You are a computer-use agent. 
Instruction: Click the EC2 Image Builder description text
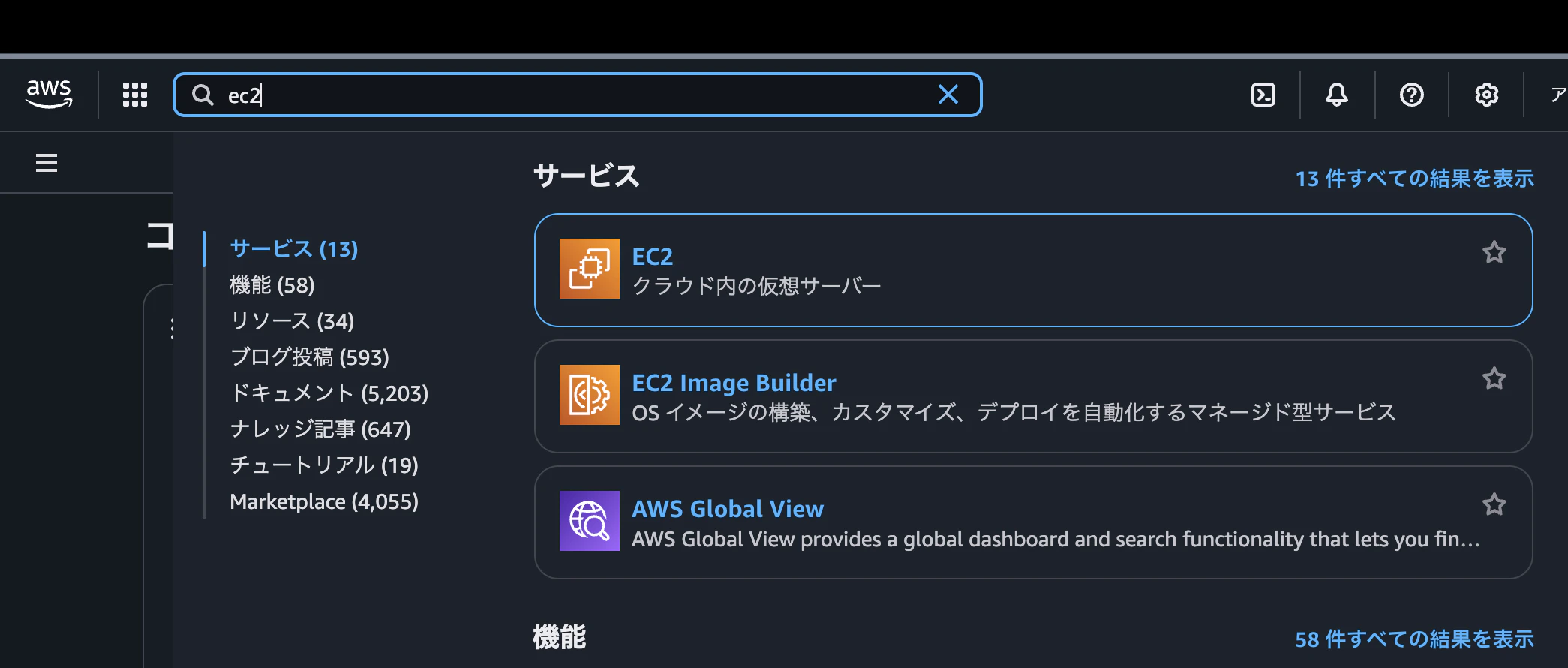point(1014,412)
